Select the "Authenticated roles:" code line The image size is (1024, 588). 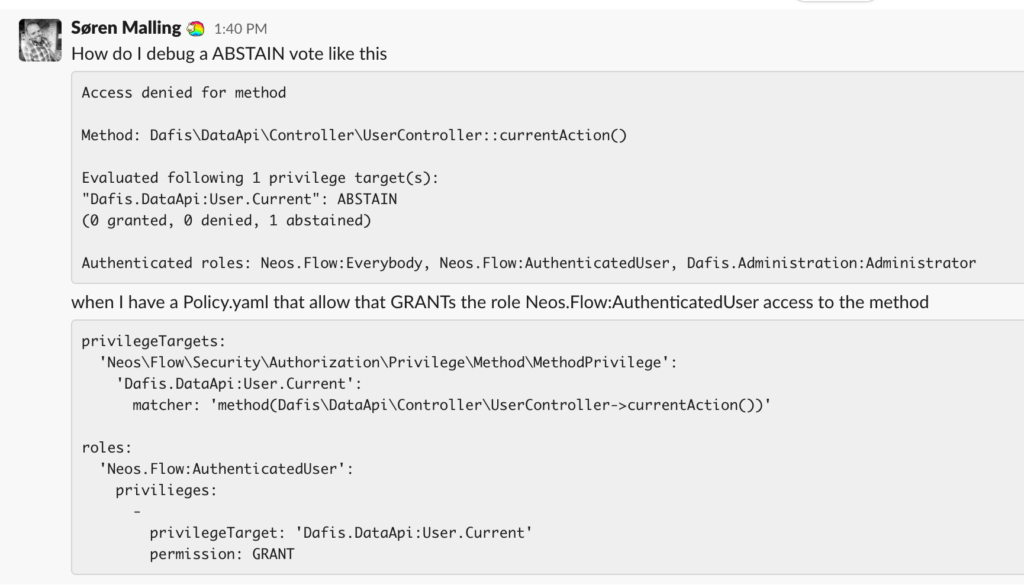click(x=528, y=263)
